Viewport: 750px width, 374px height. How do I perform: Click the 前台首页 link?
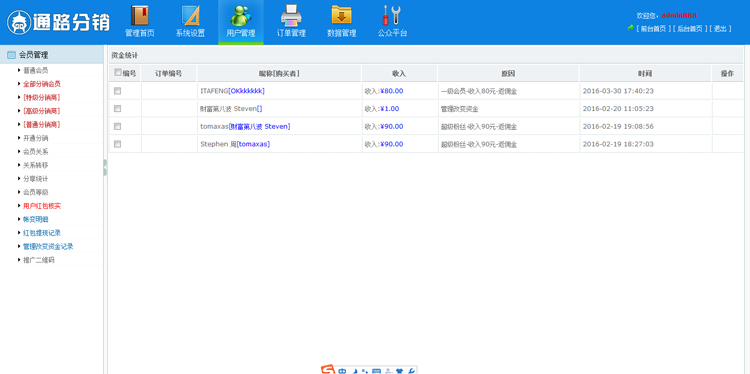tap(653, 29)
